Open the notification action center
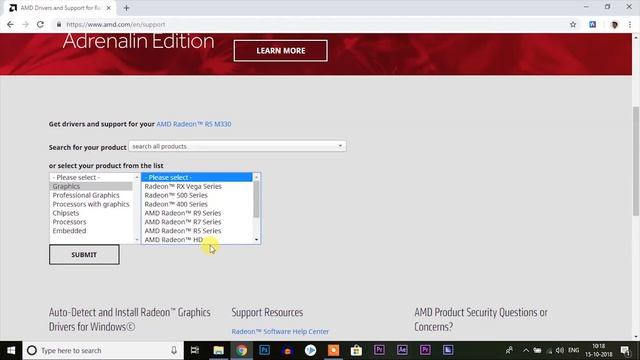Image resolution: width=640 pixels, height=360 pixels. pos(625,350)
